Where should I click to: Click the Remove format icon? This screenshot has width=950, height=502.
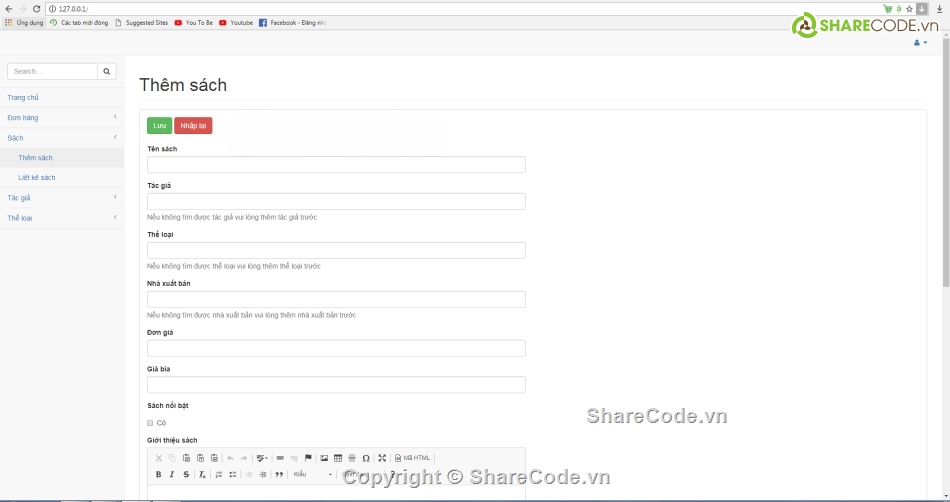coord(202,475)
